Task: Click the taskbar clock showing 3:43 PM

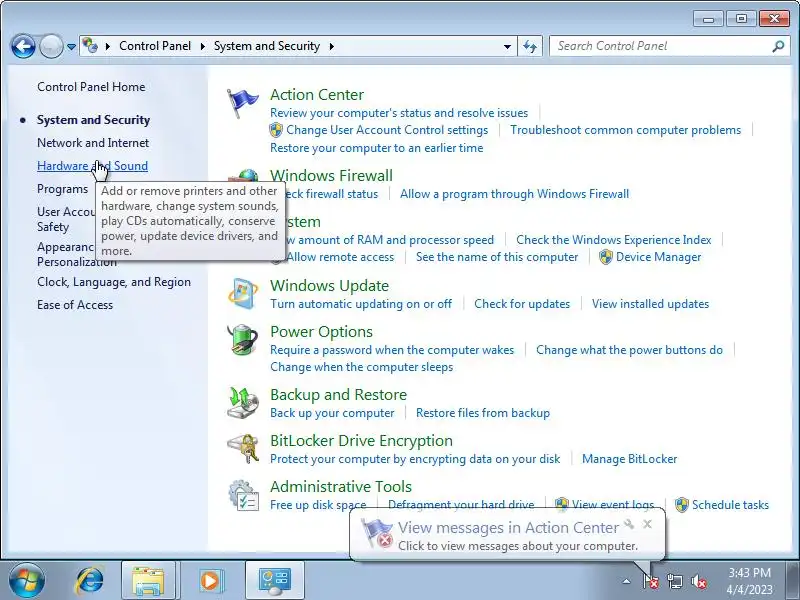Action: click(749, 581)
